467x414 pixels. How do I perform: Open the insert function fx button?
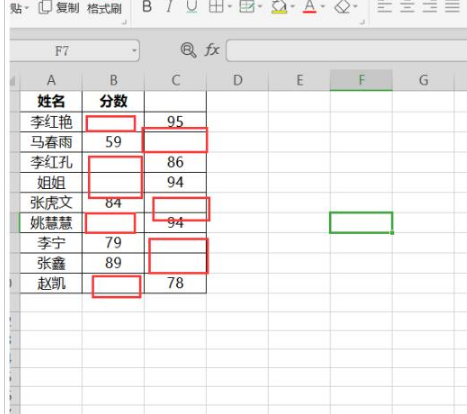[x=212, y=50]
